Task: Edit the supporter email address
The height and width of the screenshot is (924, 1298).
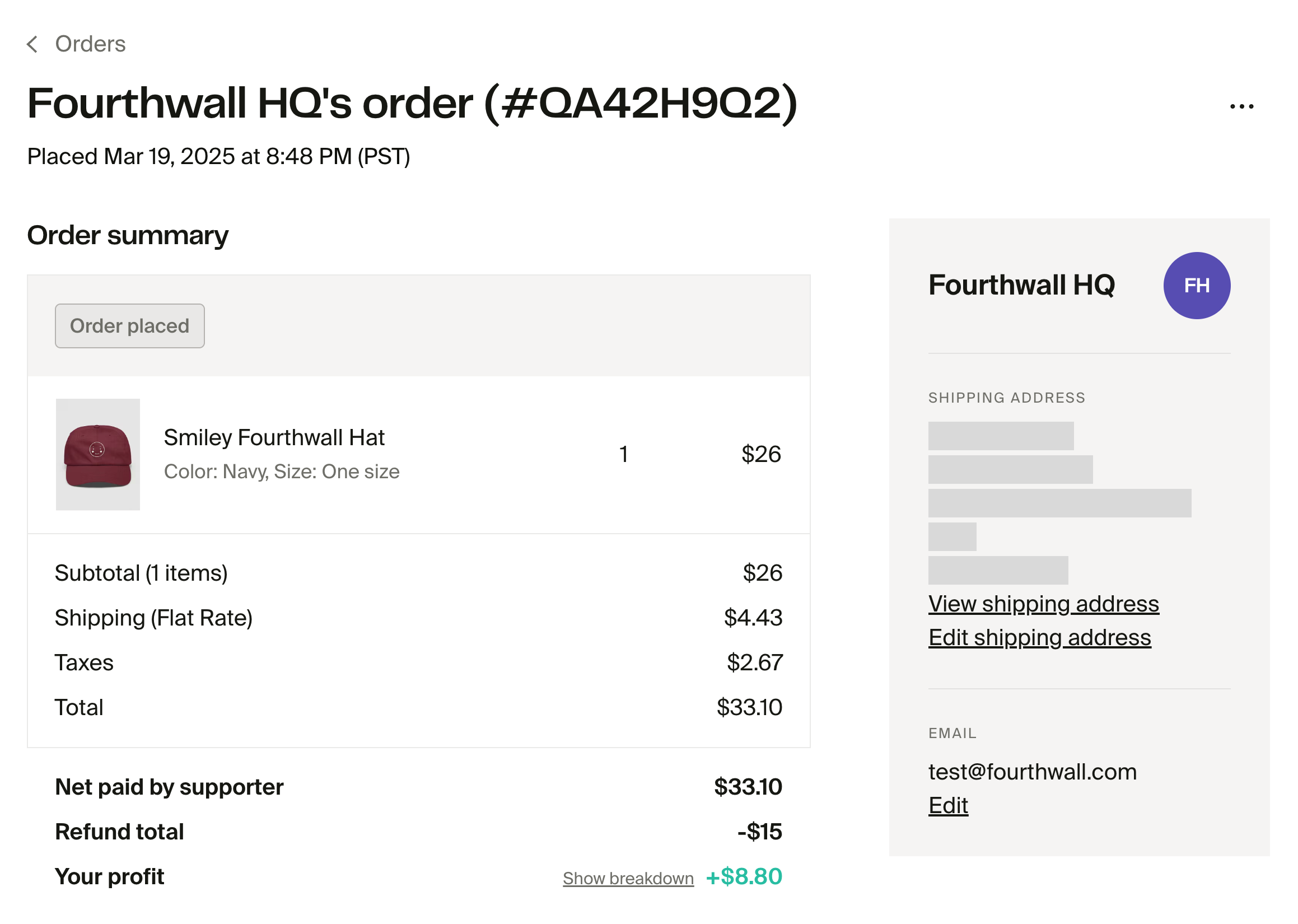Action: pos(947,805)
